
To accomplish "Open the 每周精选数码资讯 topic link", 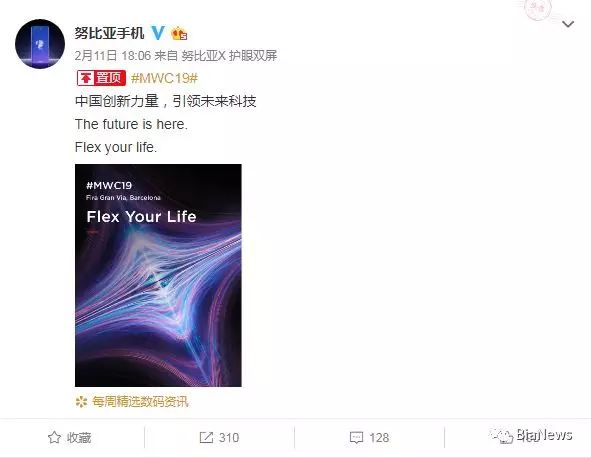I will pos(140,402).
